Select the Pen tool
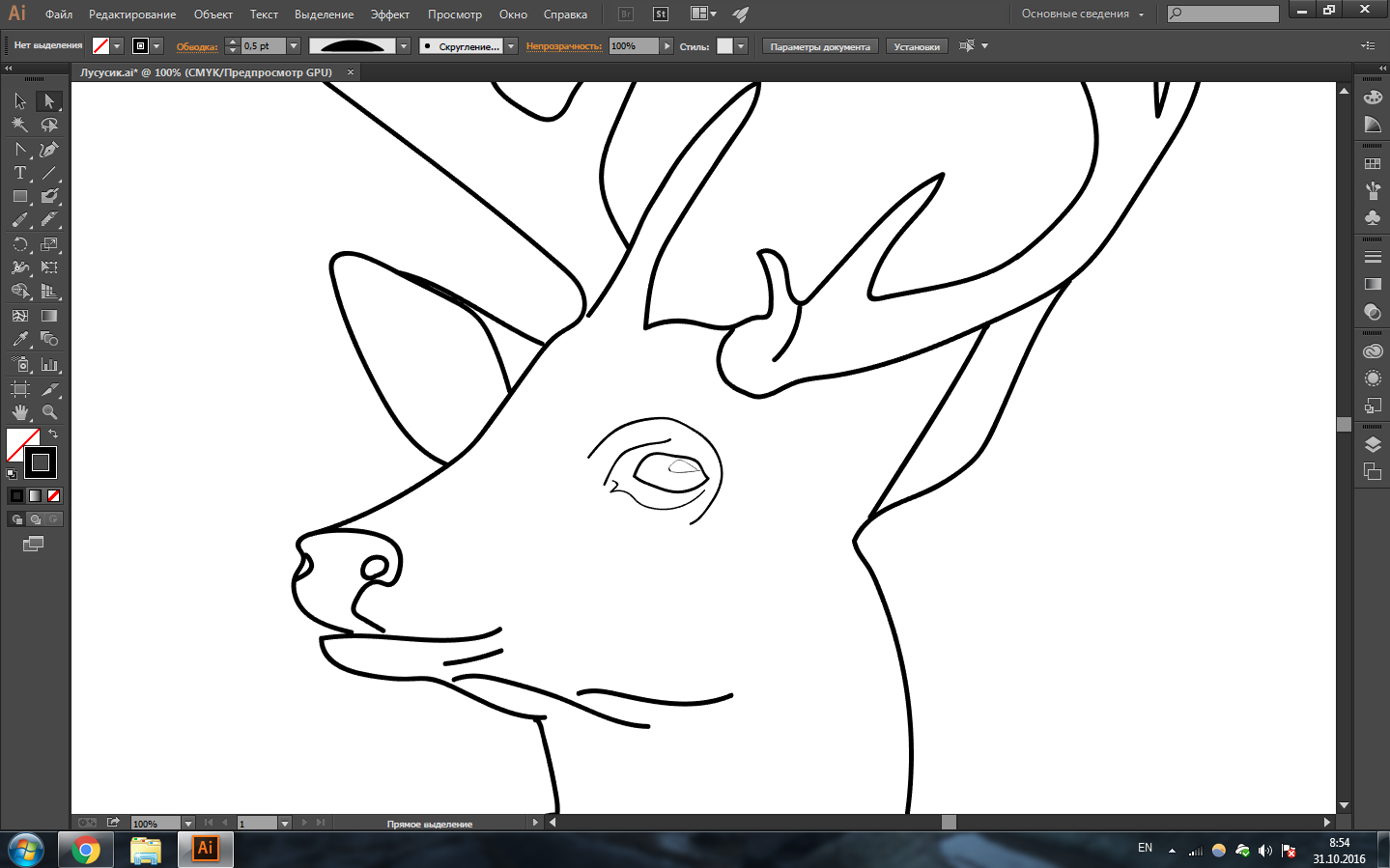This screenshot has height=868, width=1390. point(48,150)
